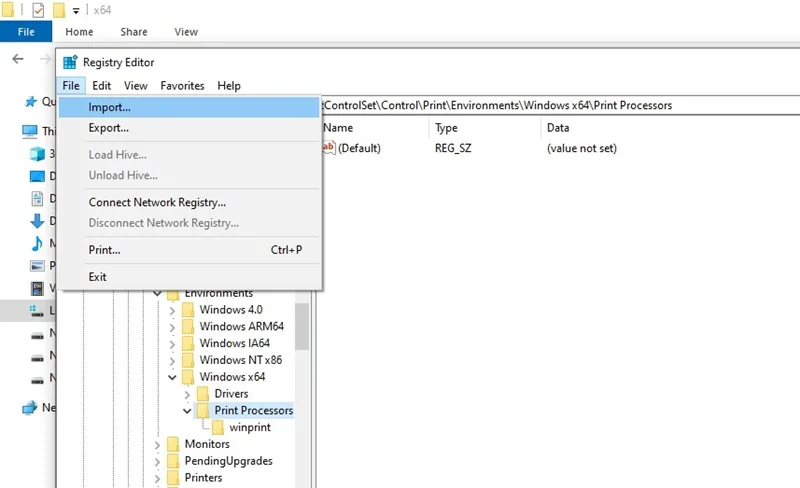This screenshot has width=800, height=488.
Task: Click the Drivers folder icon
Action: [203, 394]
